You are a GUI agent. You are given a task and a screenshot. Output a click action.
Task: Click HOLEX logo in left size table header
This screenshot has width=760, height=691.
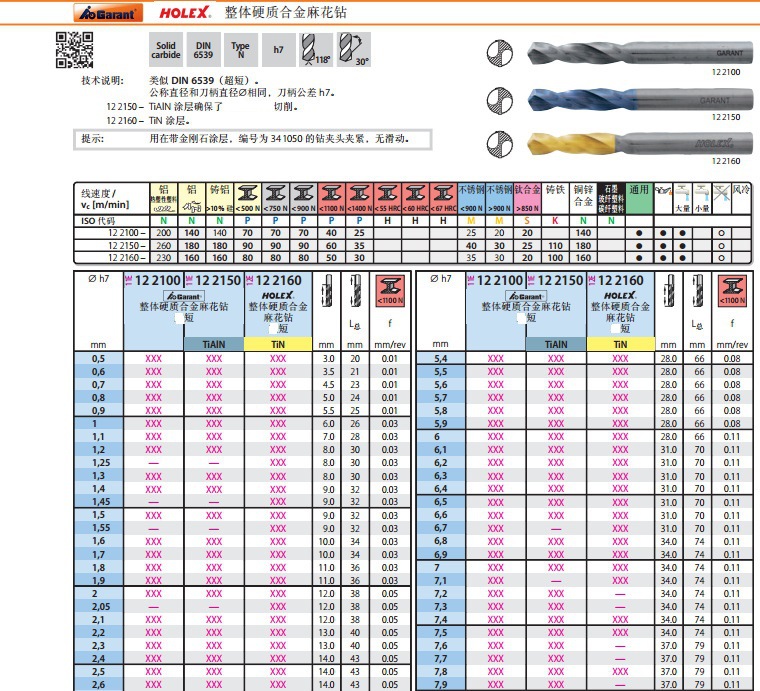[278, 295]
